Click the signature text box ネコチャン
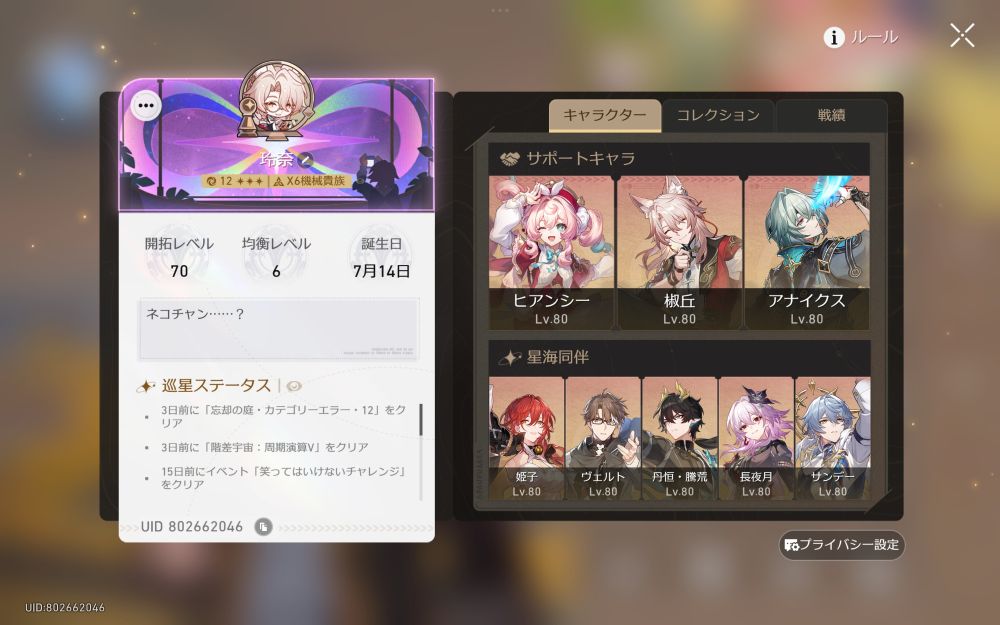1000x625 pixels. tap(279, 329)
